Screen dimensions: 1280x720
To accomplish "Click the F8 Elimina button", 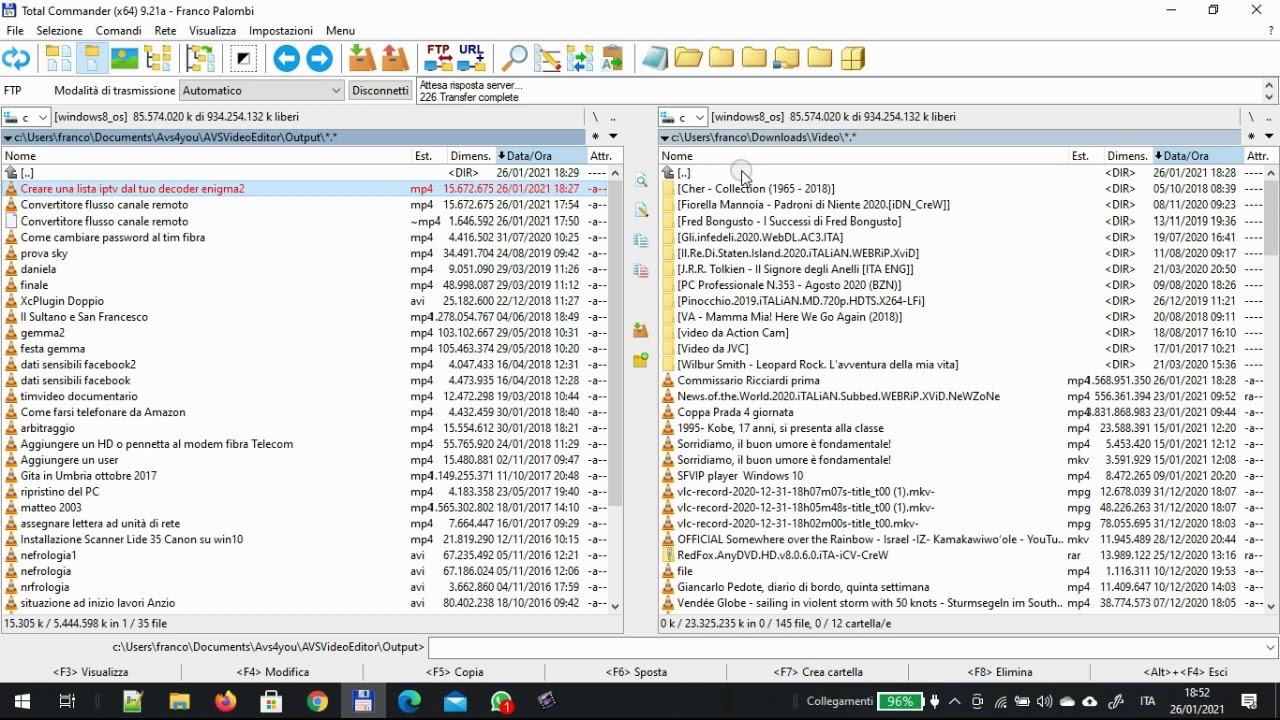I will (x=1000, y=672).
